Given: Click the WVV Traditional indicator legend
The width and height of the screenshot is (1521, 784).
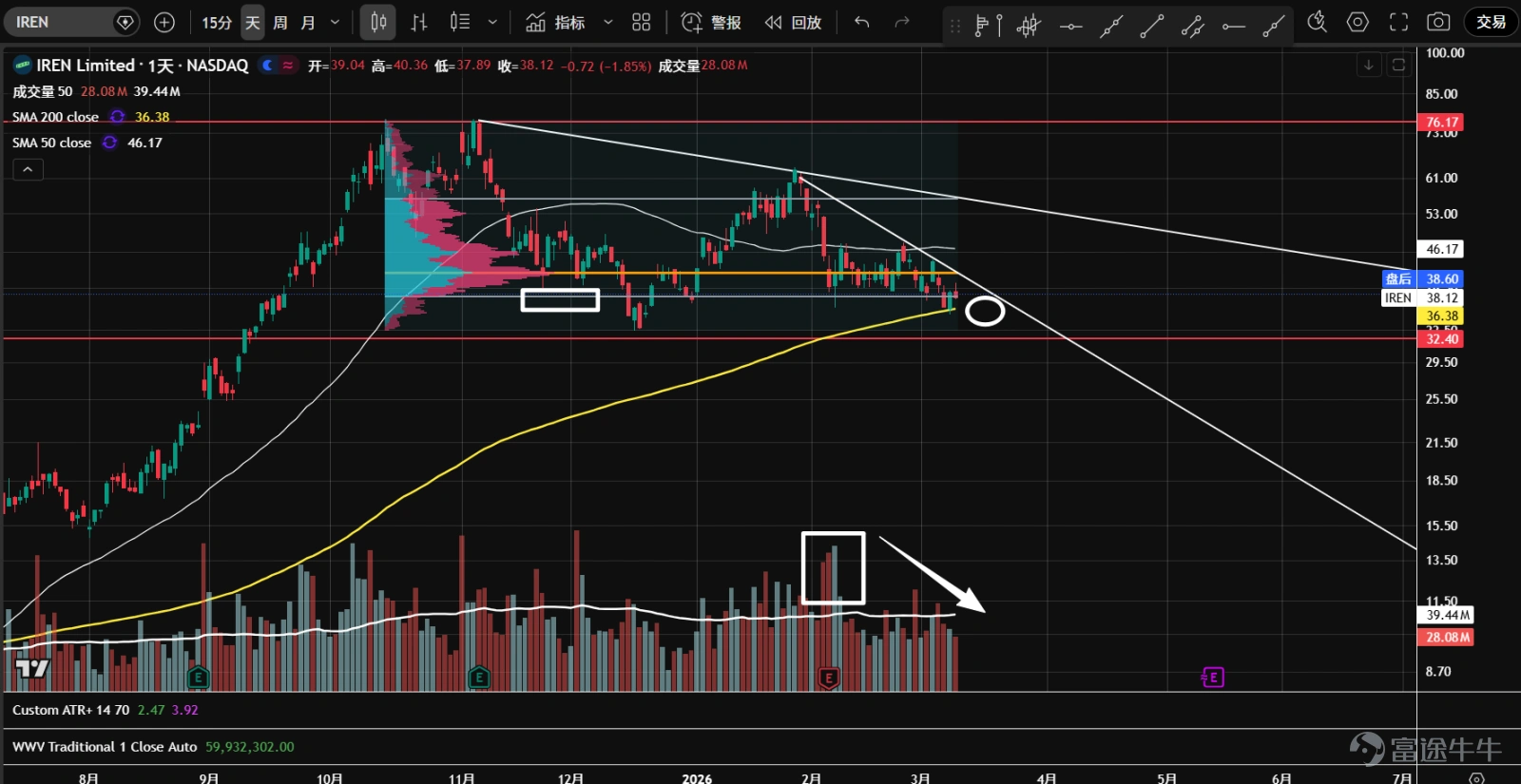Looking at the screenshot, I should [105, 747].
